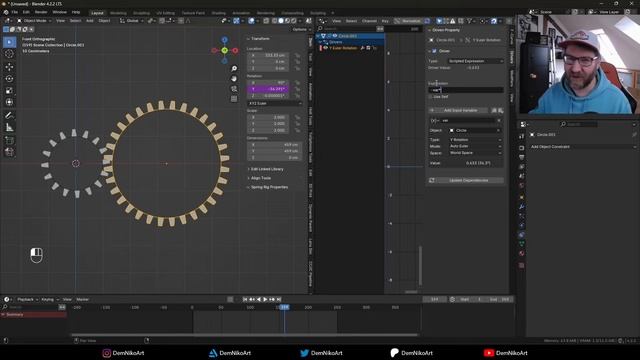Expand the Align Tools panel
Viewport: 640px width, 360px height.
point(260,178)
